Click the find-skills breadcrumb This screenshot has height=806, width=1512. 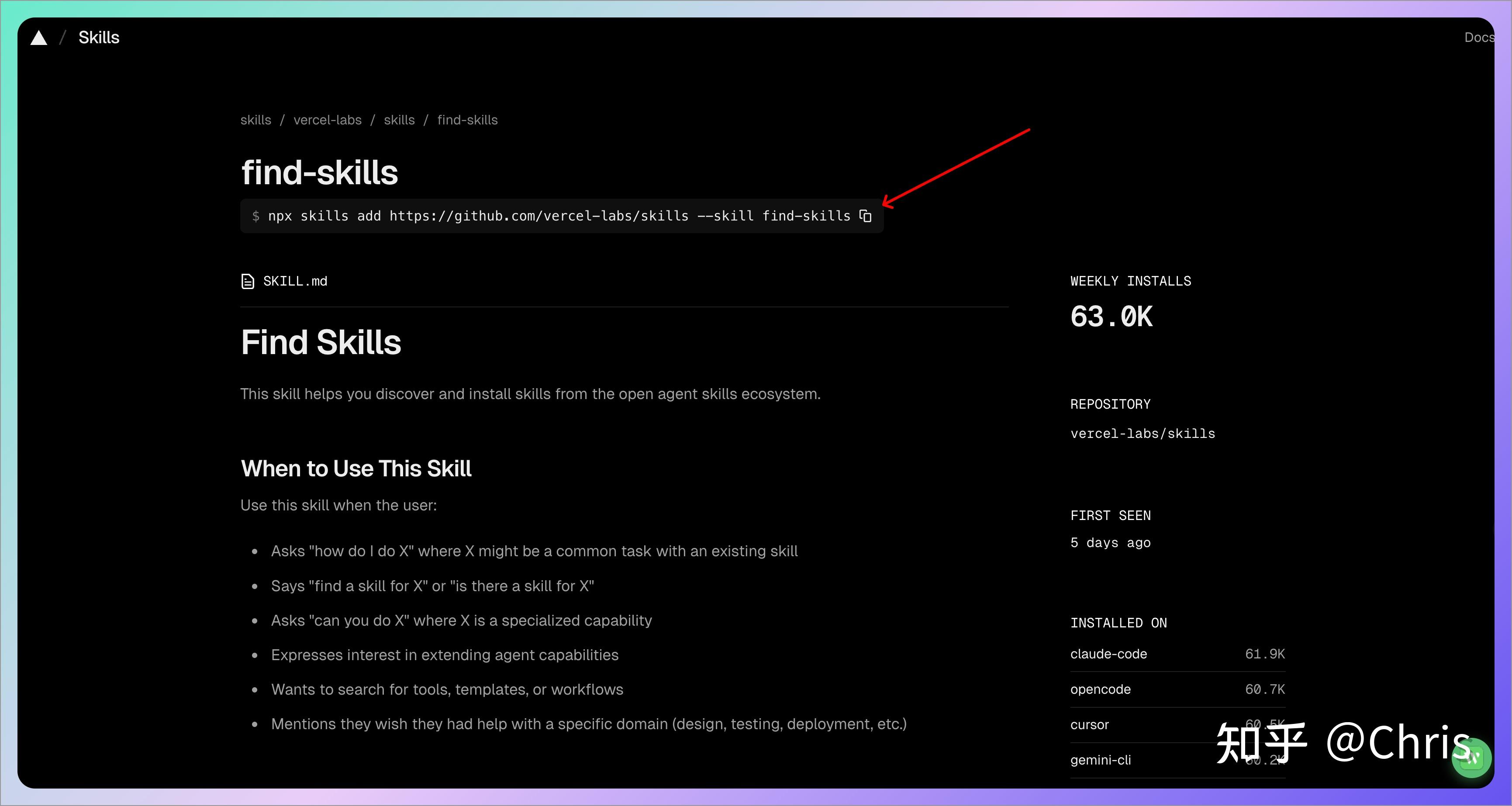pos(467,120)
